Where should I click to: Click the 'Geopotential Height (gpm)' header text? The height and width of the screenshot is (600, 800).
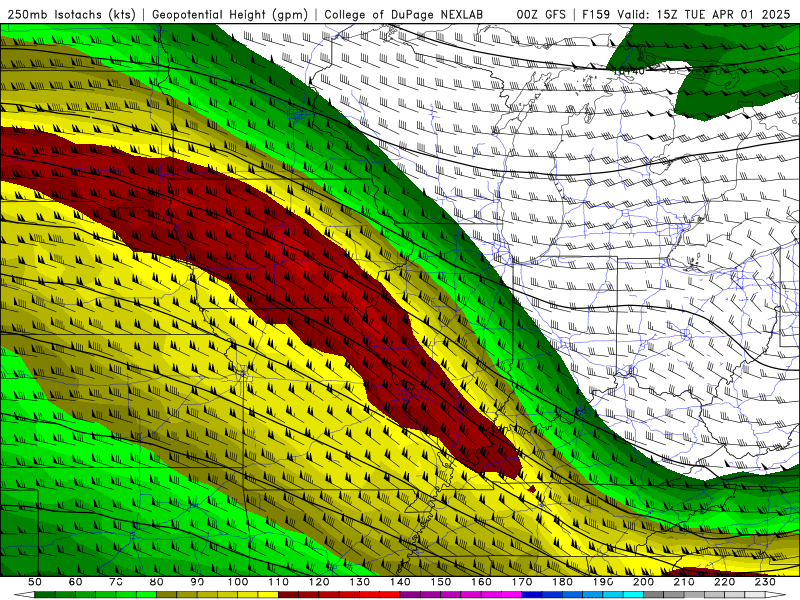(230, 14)
